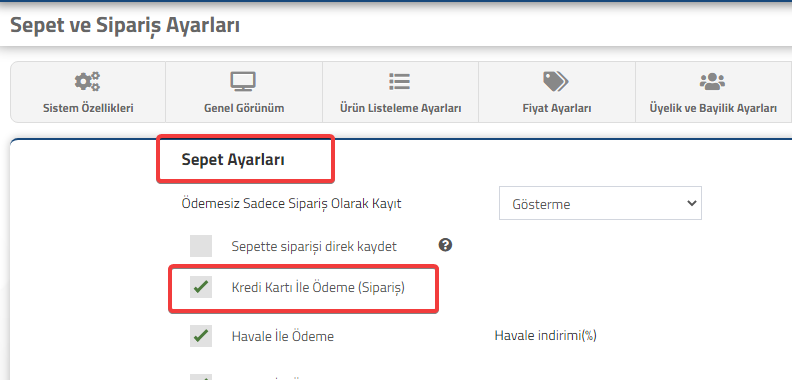Click the Sepette siparişi direk kaydet label text
Image resolution: width=792 pixels, height=380 pixels.
[314, 247]
